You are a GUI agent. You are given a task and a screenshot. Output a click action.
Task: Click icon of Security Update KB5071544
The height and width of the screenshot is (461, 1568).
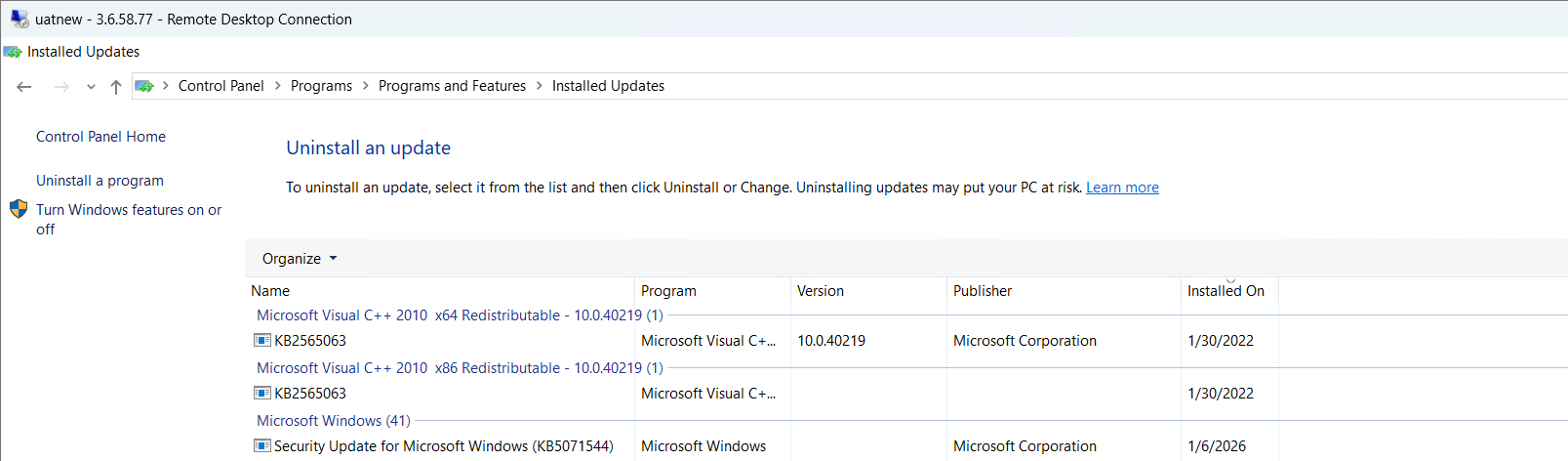pos(262,446)
